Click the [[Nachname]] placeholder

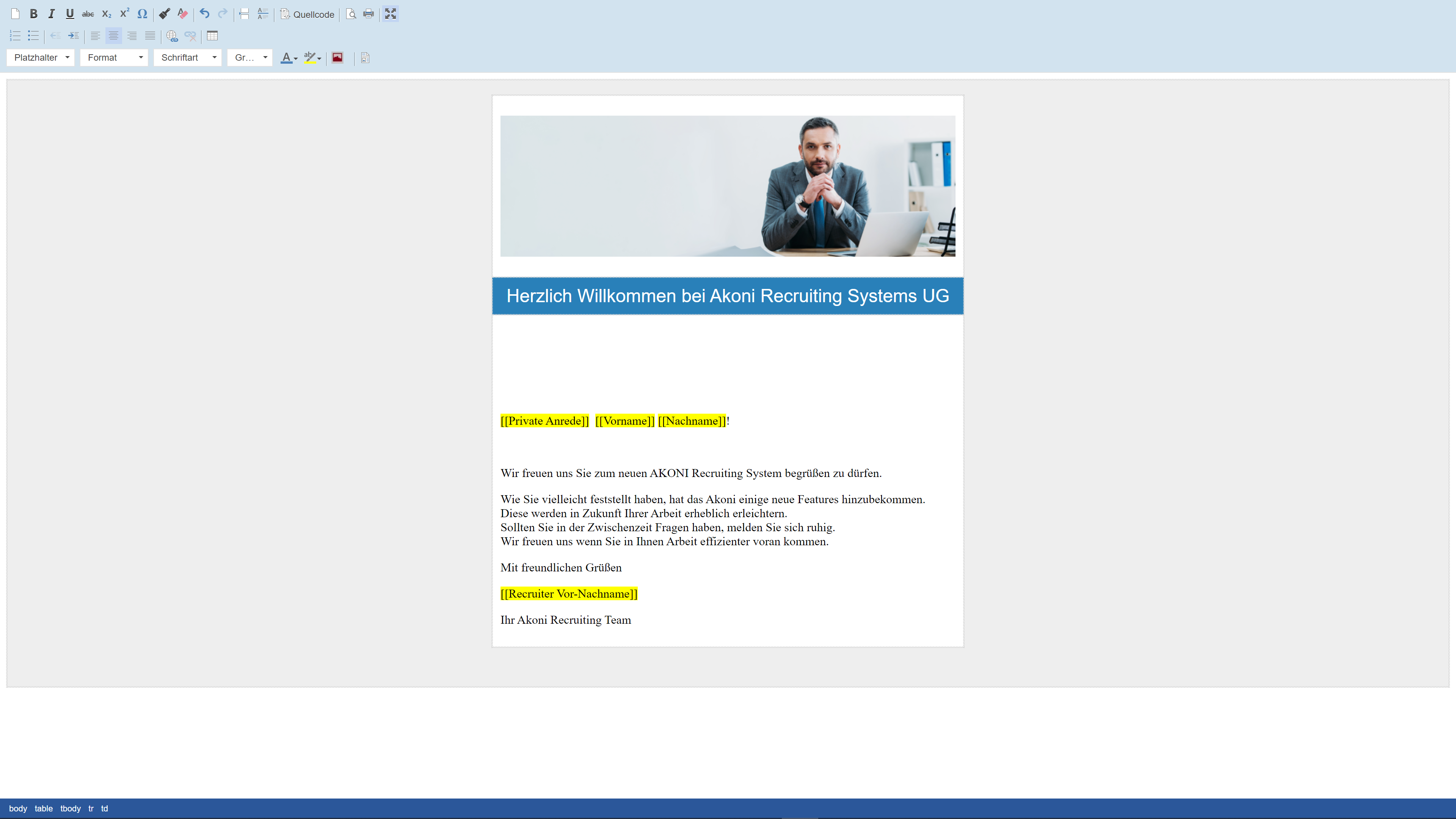[x=692, y=421]
